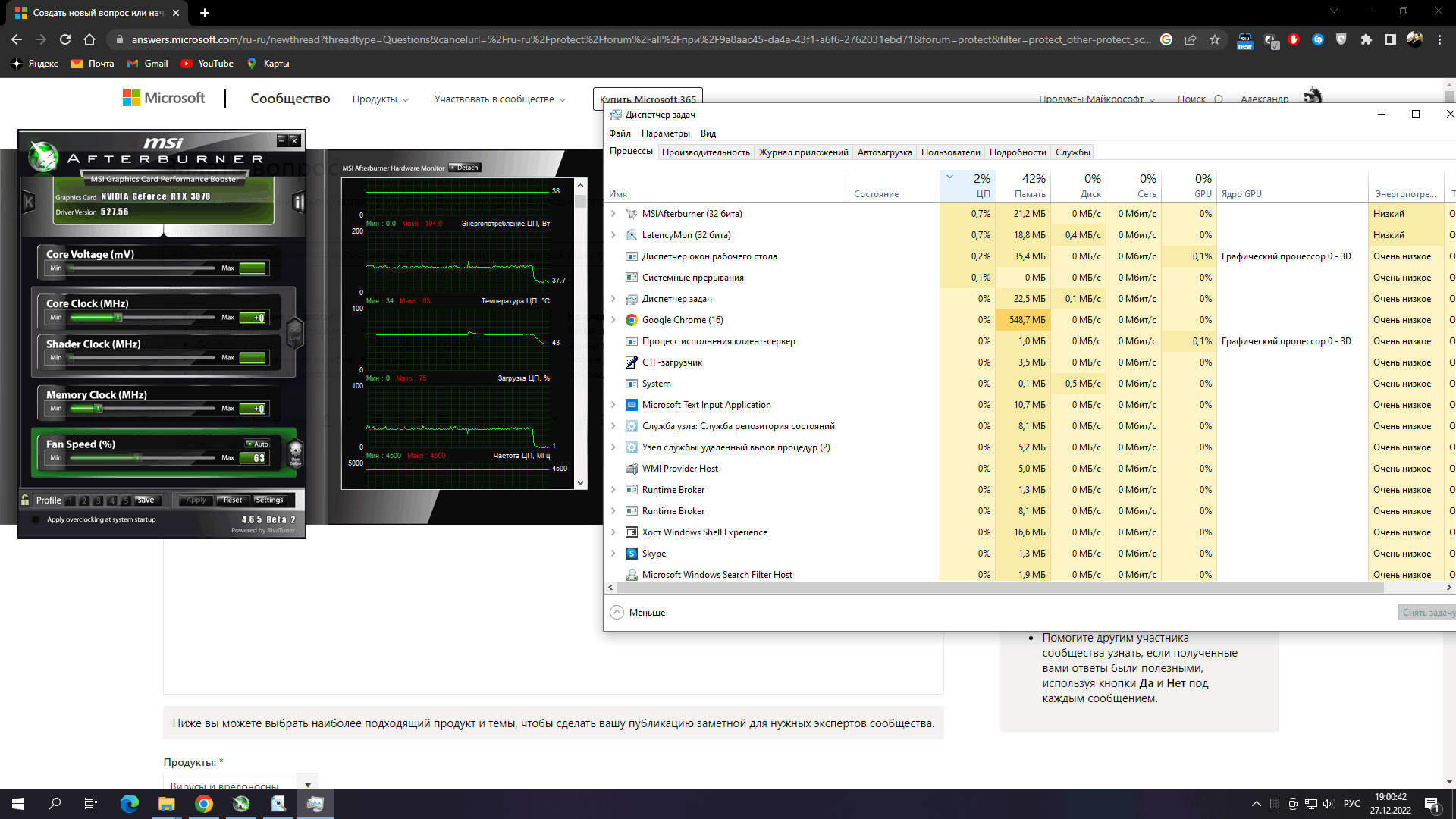Click the Core Clock value field
Viewport: 1456px width, 819px height.
253,318
